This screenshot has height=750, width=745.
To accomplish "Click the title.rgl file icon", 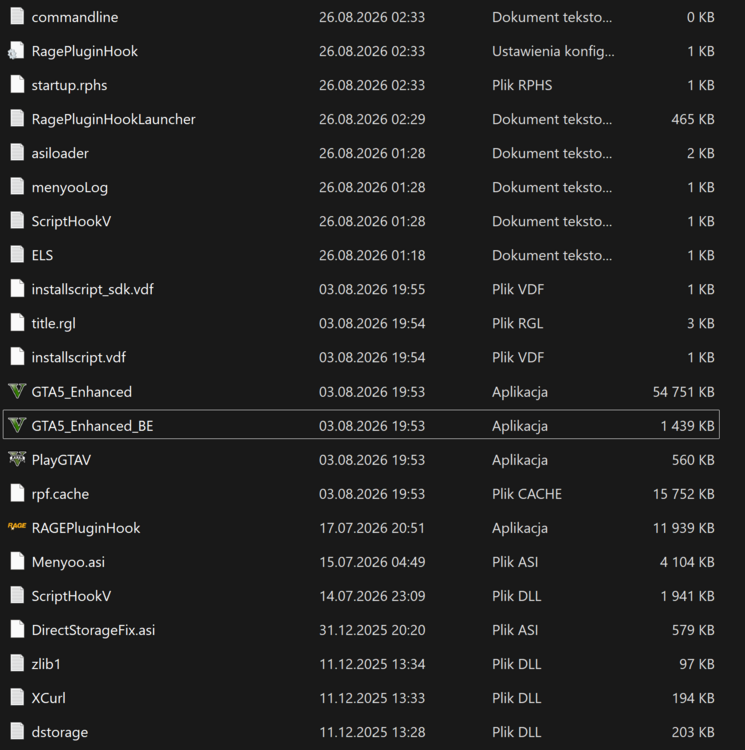I will (17, 323).
